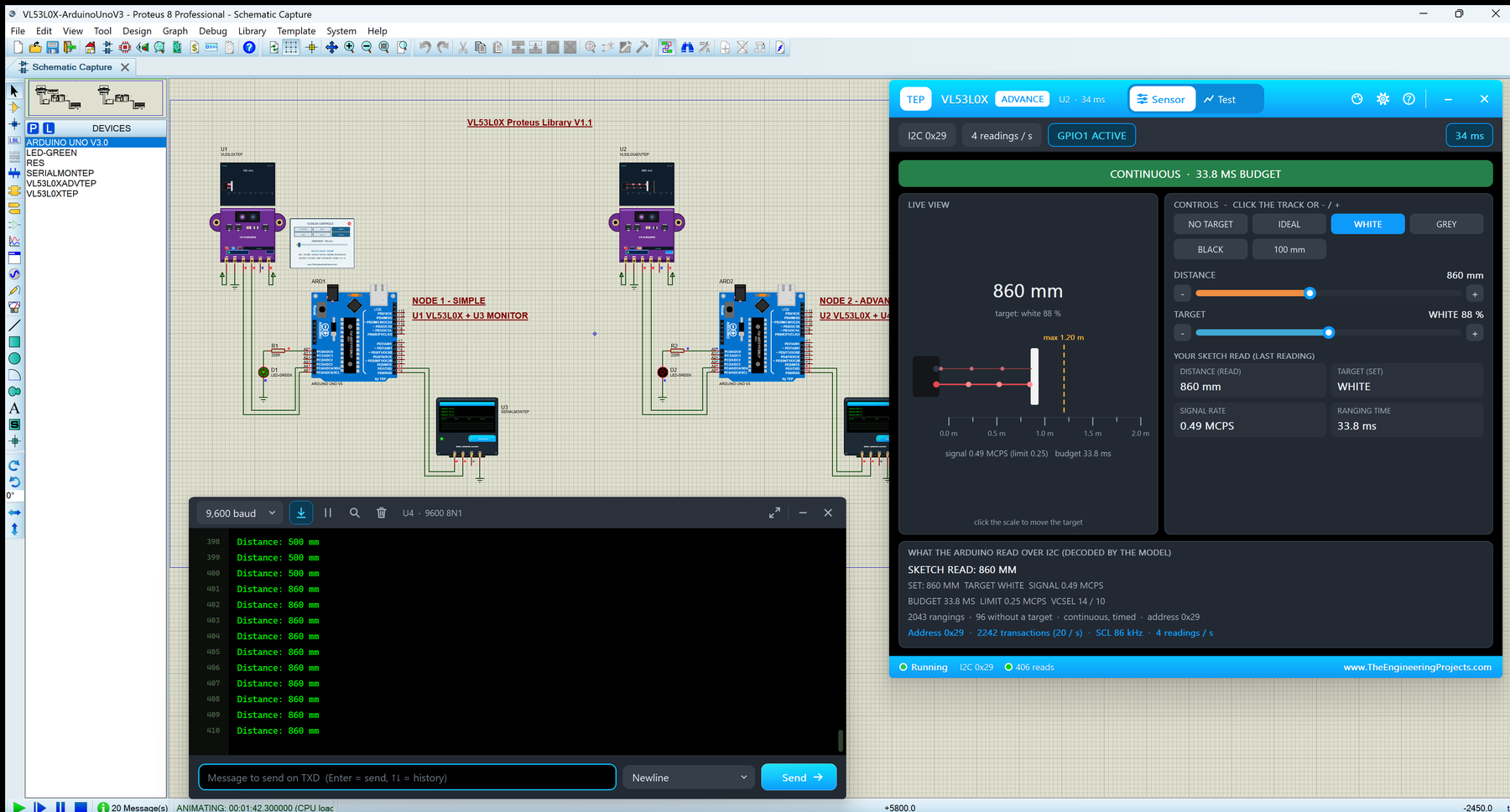Click the Rotate Clockwise icon
The height and width of the screenshot is (812, 1510).
14,466
